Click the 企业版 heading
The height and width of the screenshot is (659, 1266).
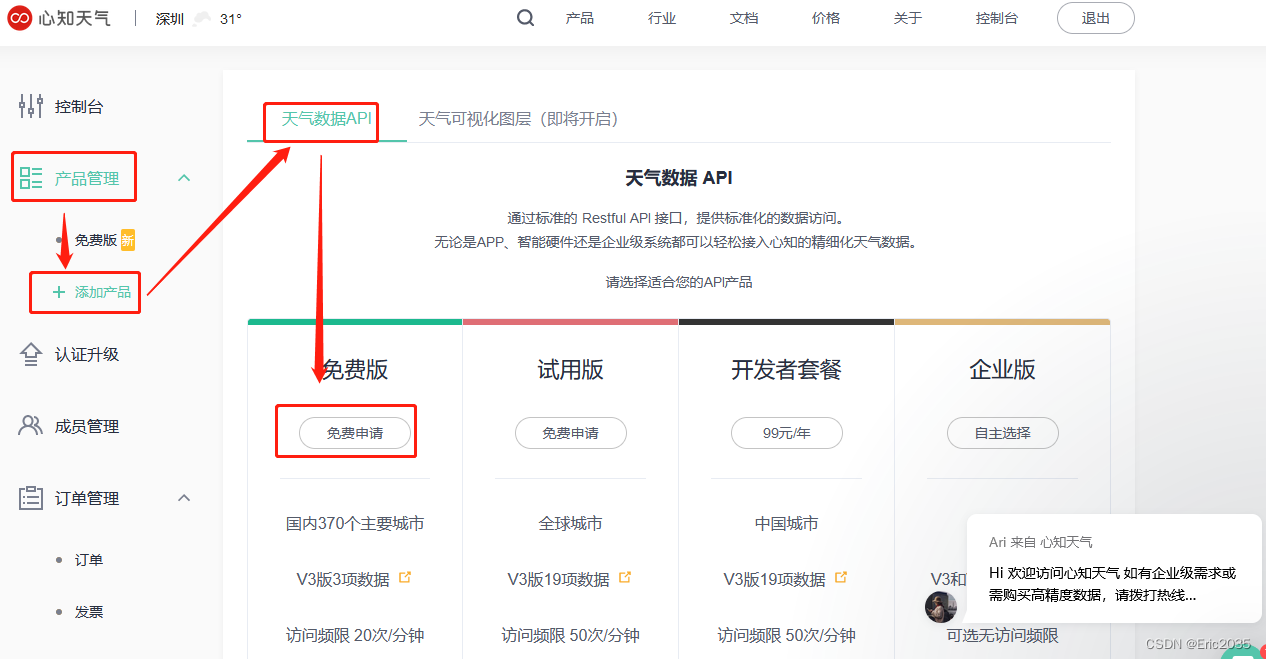[1003, 370]
